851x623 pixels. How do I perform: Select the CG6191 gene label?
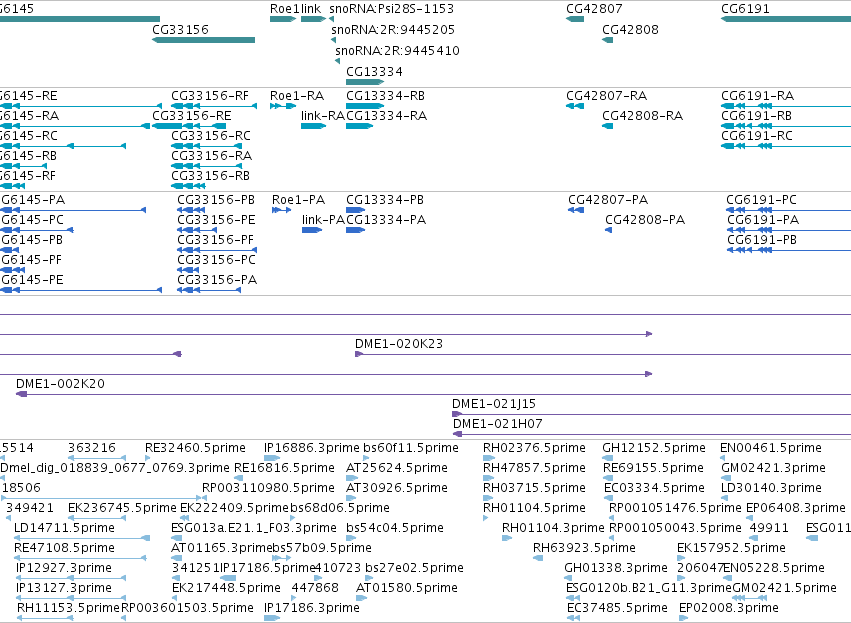pos(745,9)
